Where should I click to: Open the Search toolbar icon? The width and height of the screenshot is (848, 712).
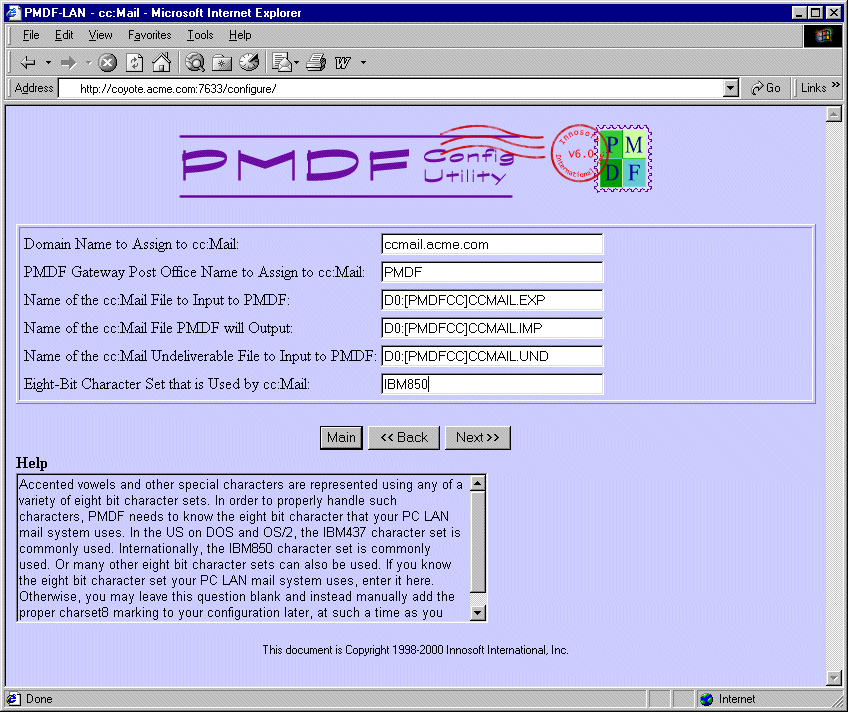click(x=195, y=62)
